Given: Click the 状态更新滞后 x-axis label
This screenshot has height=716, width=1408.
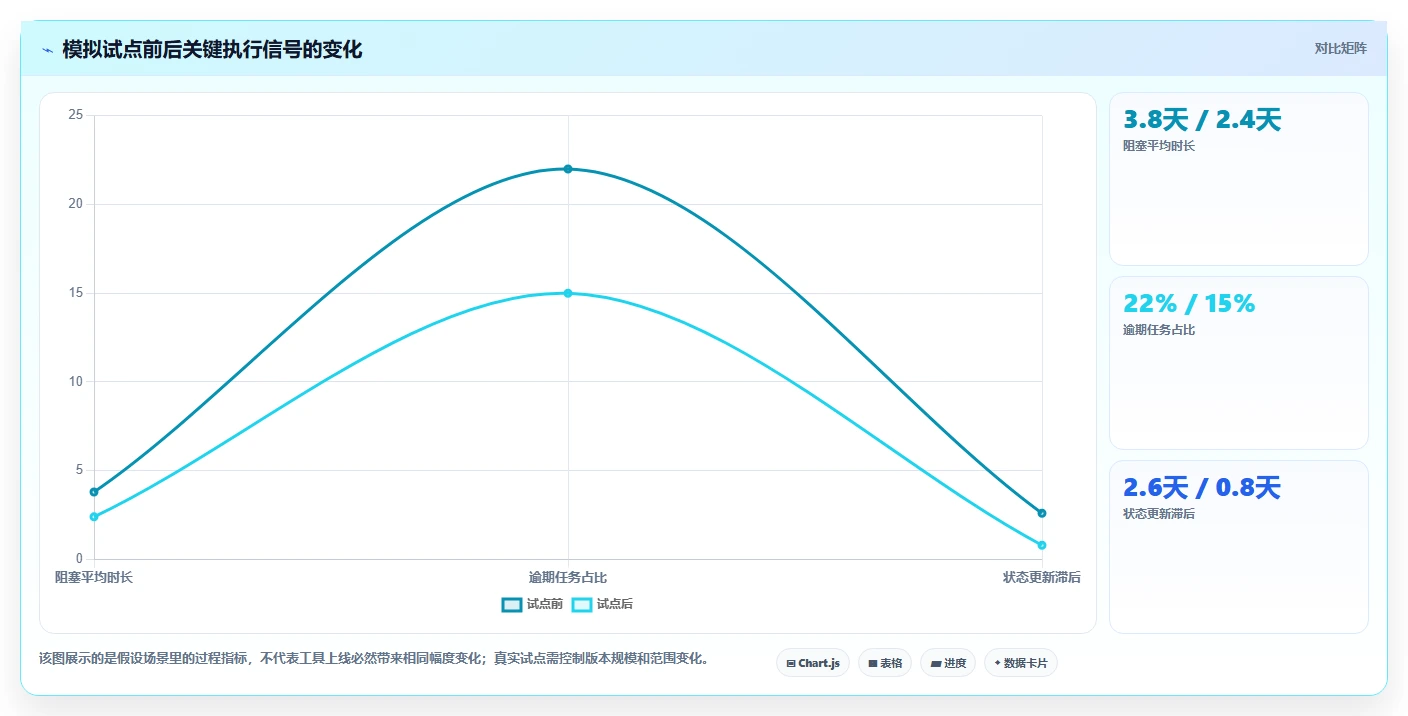Looking at the screenshot, I should tap(1042, 578).
